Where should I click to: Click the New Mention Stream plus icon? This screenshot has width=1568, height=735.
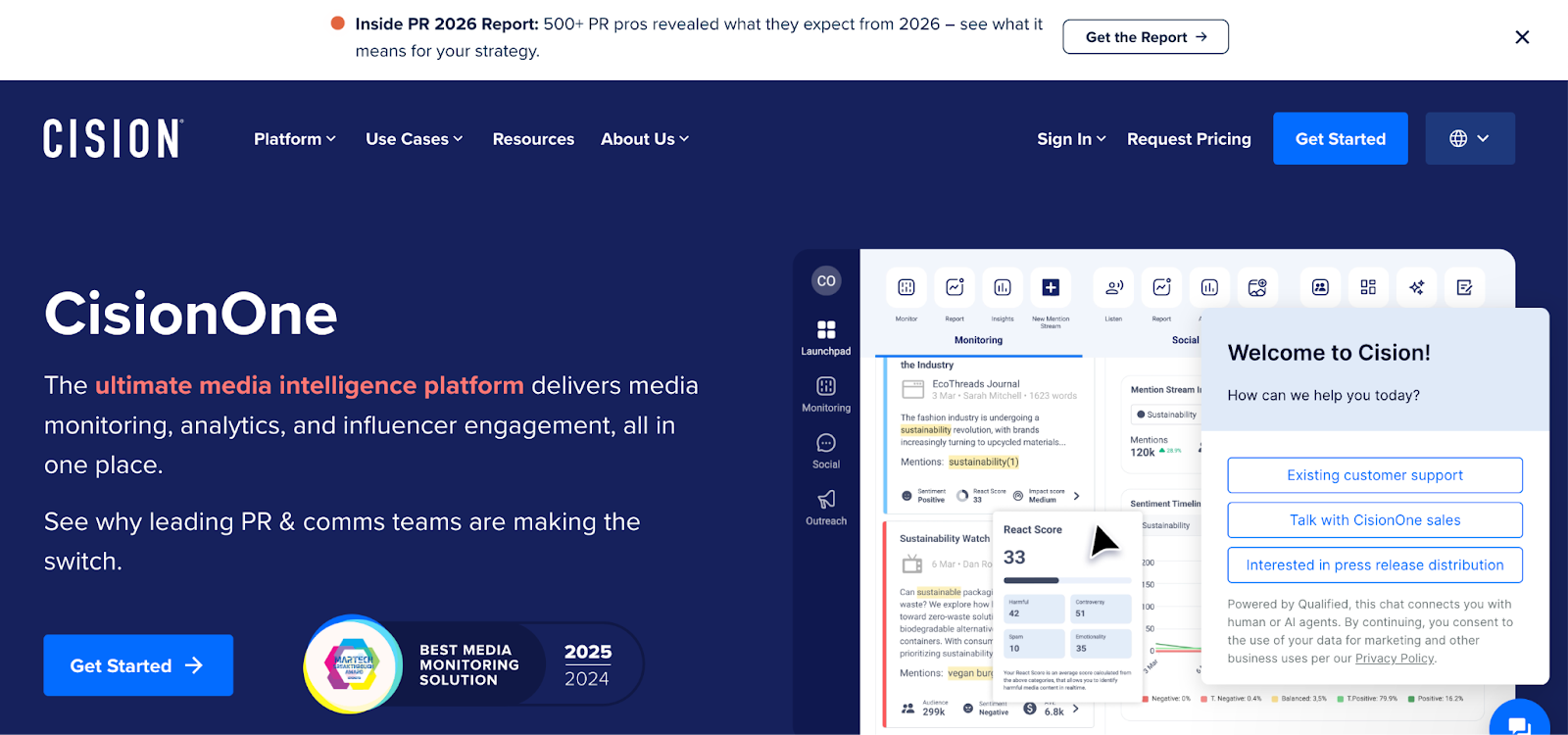(x=1051, y=287)
